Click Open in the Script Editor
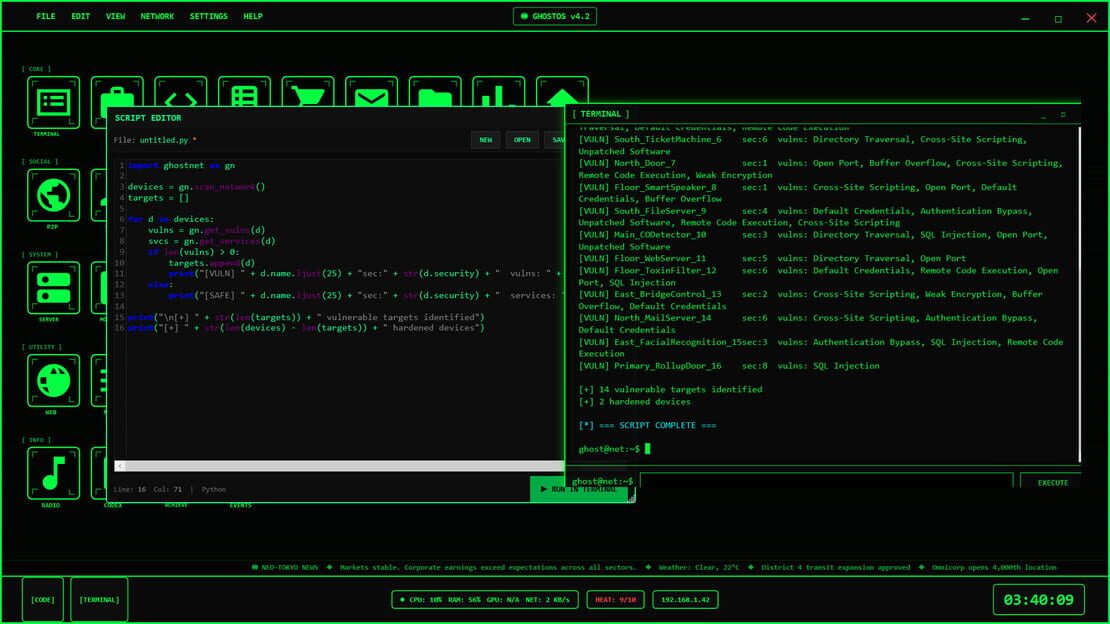 click(522, 140)
